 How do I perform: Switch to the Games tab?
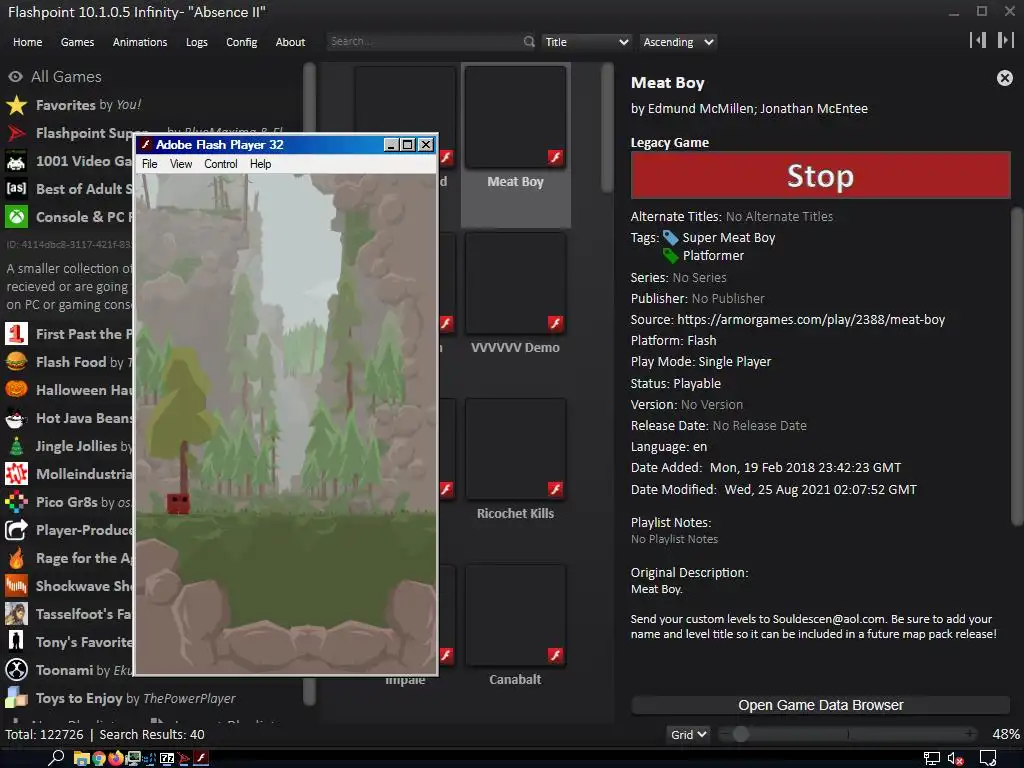tap(77, 42)
